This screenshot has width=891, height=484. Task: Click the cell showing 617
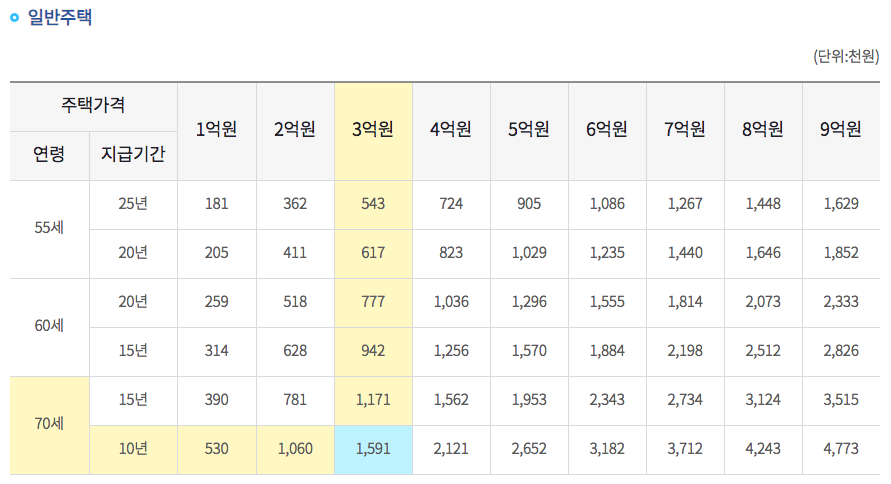point(373,254)
